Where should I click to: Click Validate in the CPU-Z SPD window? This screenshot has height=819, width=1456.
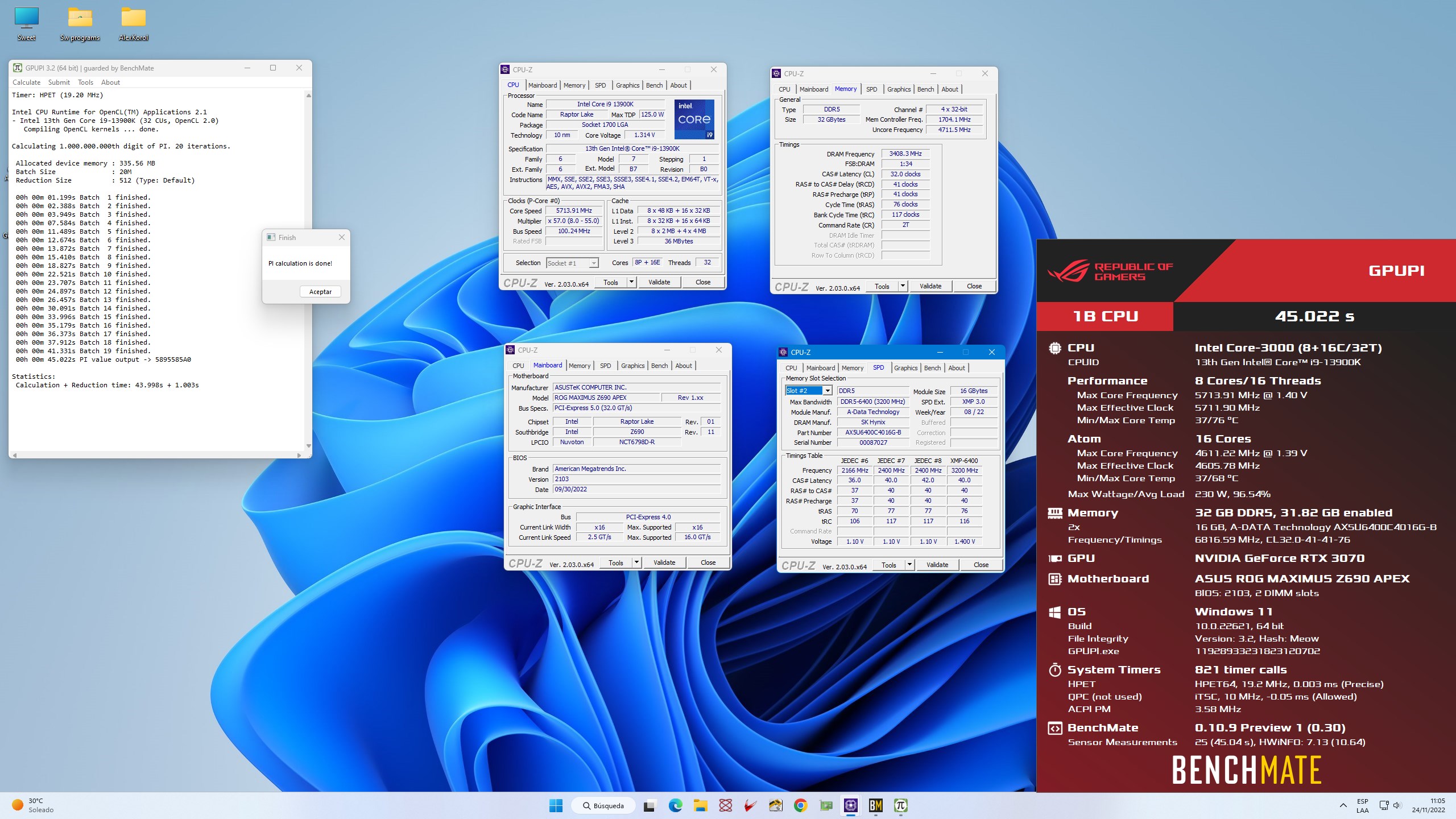pos(937,565)
